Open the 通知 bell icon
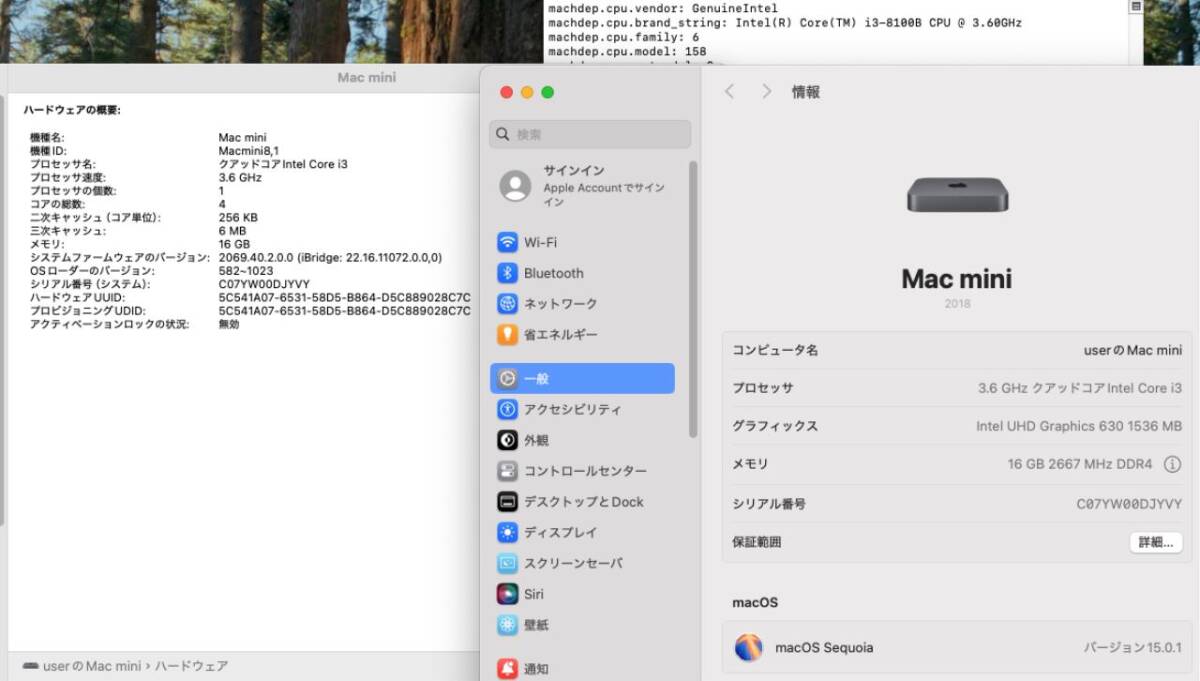 (507, 668)
